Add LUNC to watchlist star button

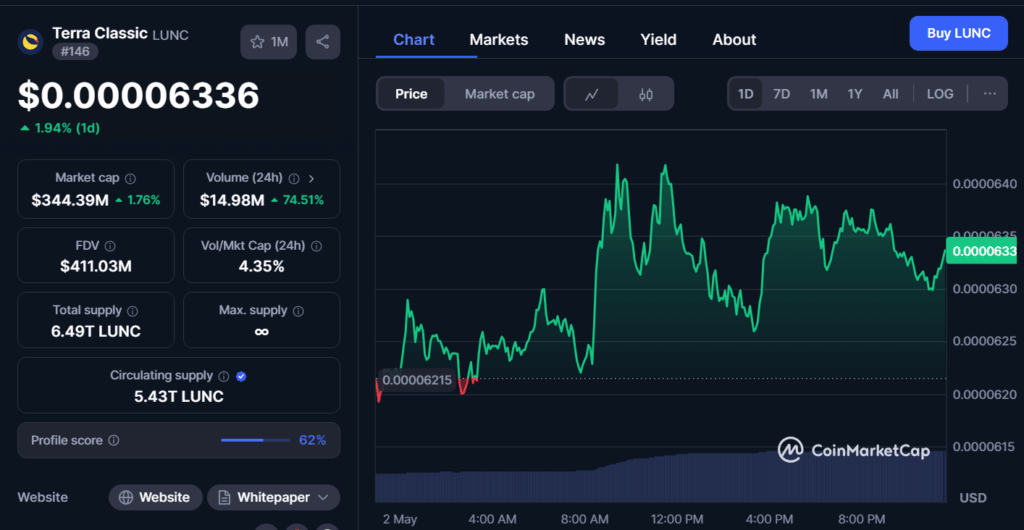[269, 42]
